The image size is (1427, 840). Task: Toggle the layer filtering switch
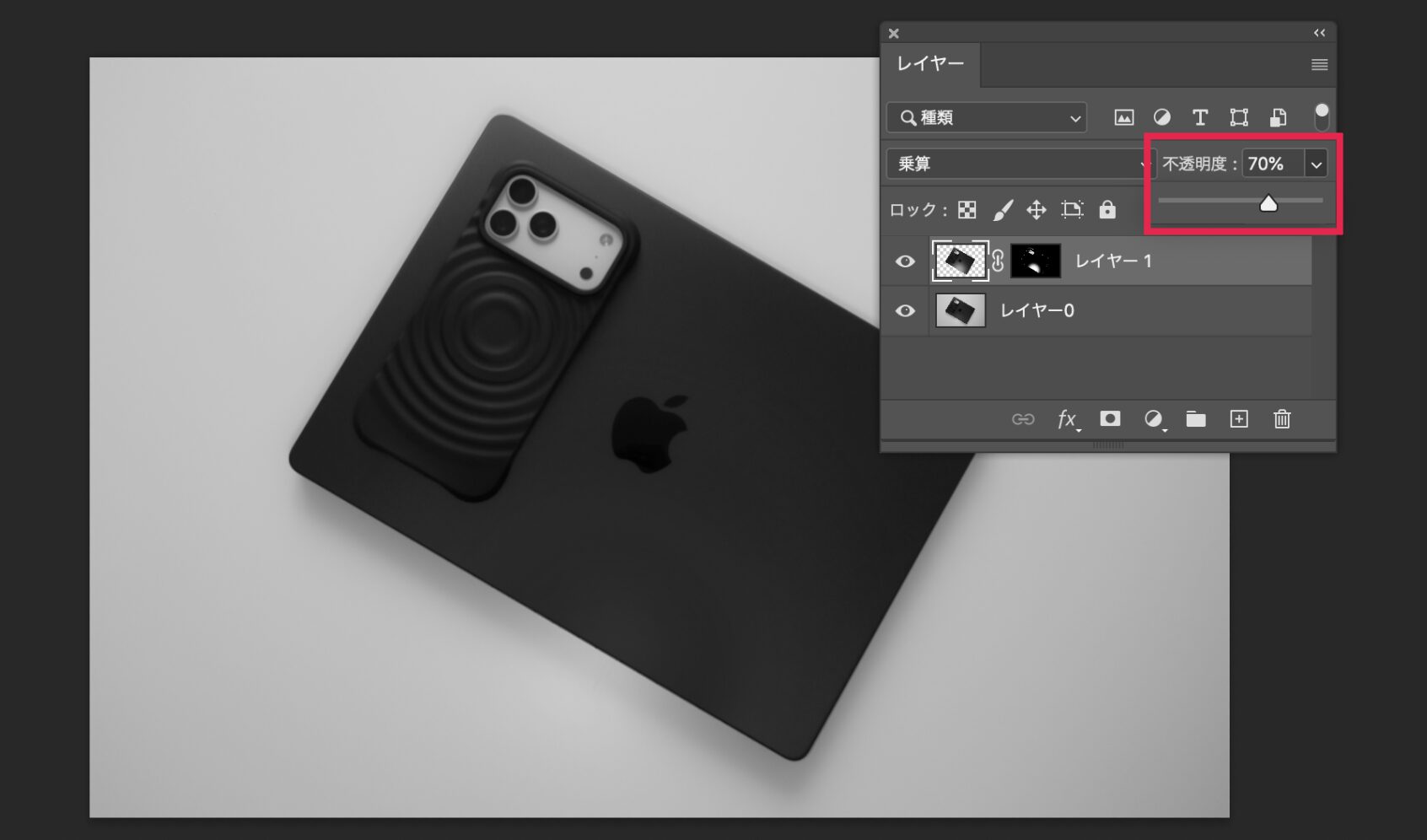1322,116
